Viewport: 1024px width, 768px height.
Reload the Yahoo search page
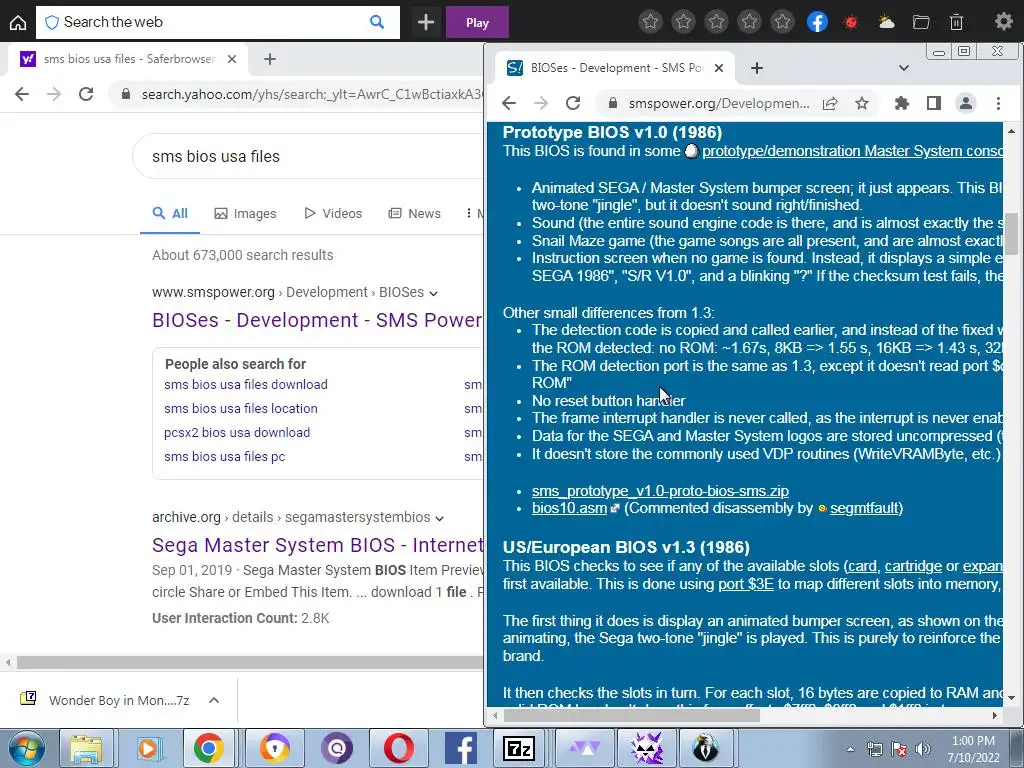click(x=86, y=94)
